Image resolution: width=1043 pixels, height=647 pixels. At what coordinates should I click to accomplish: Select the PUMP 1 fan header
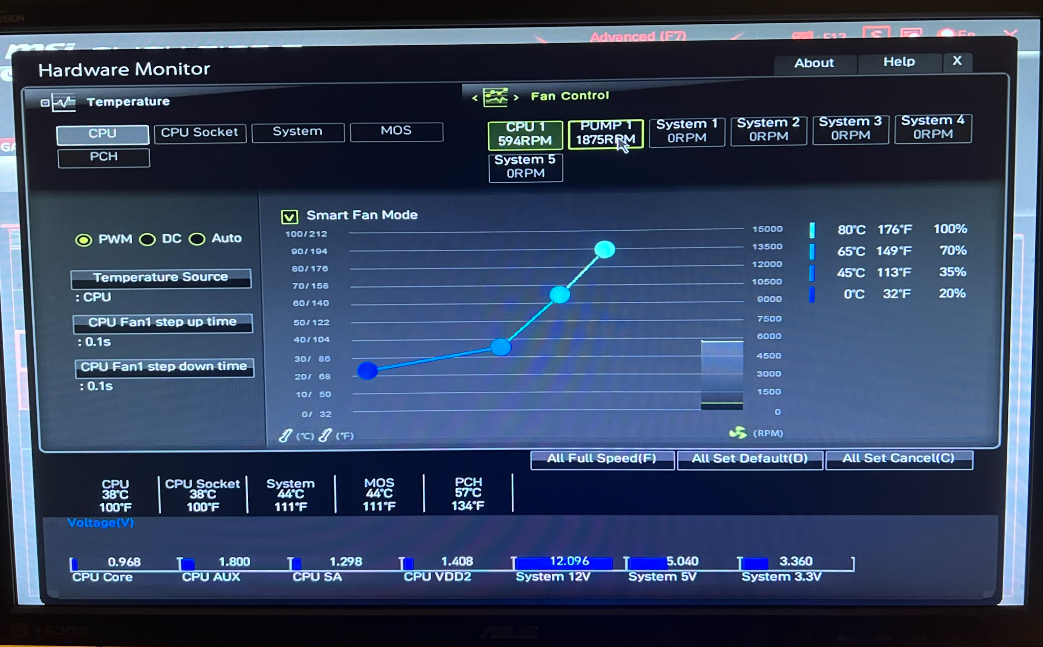(605, 133)
